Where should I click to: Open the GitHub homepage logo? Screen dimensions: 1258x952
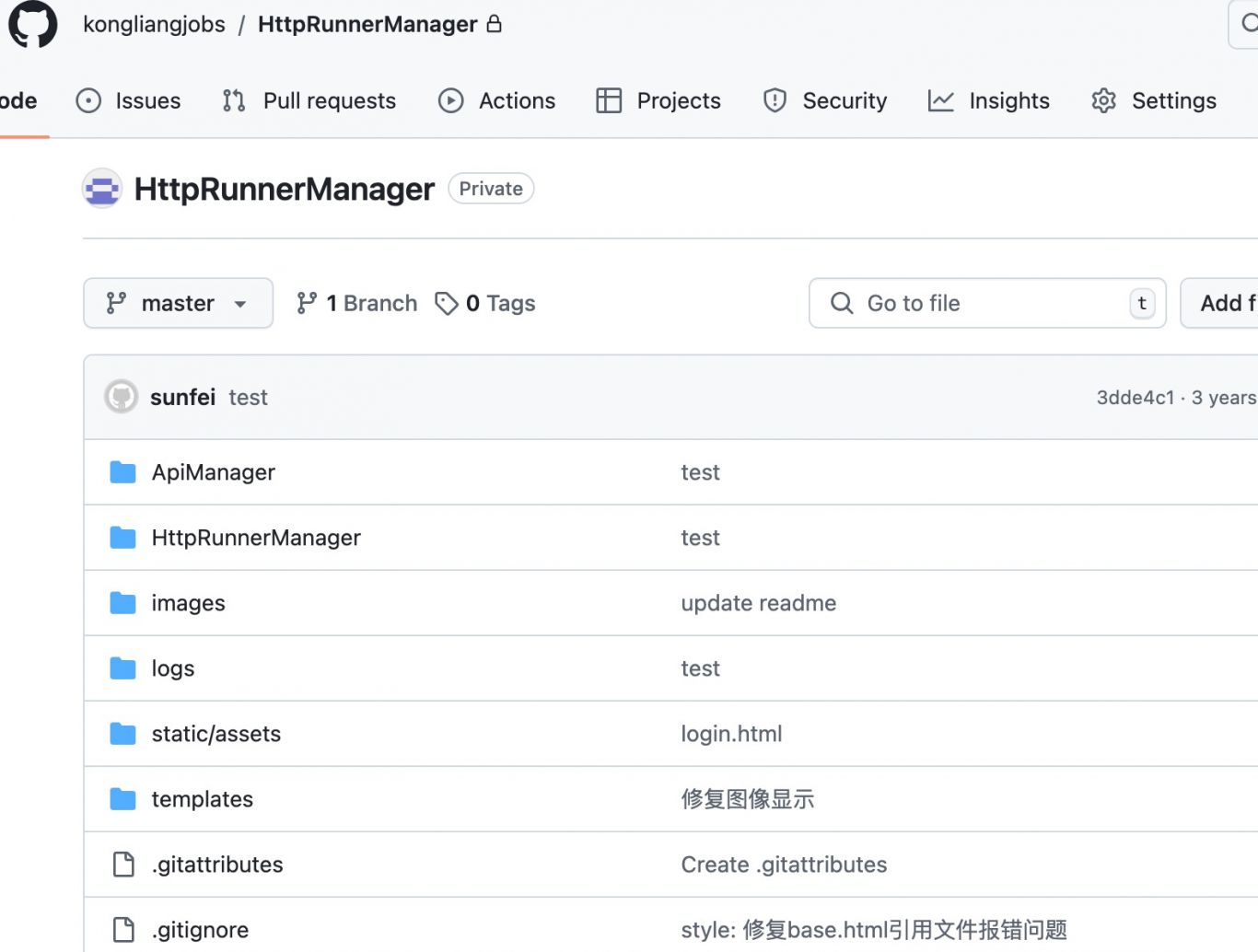(x=33, y=24)
